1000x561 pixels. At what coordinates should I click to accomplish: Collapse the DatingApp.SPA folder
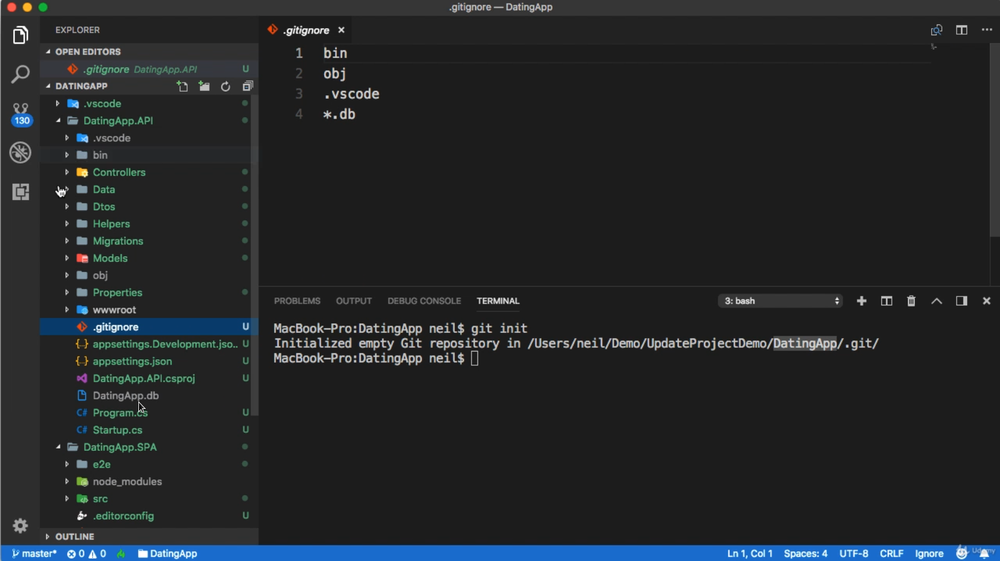pos(58,447)
